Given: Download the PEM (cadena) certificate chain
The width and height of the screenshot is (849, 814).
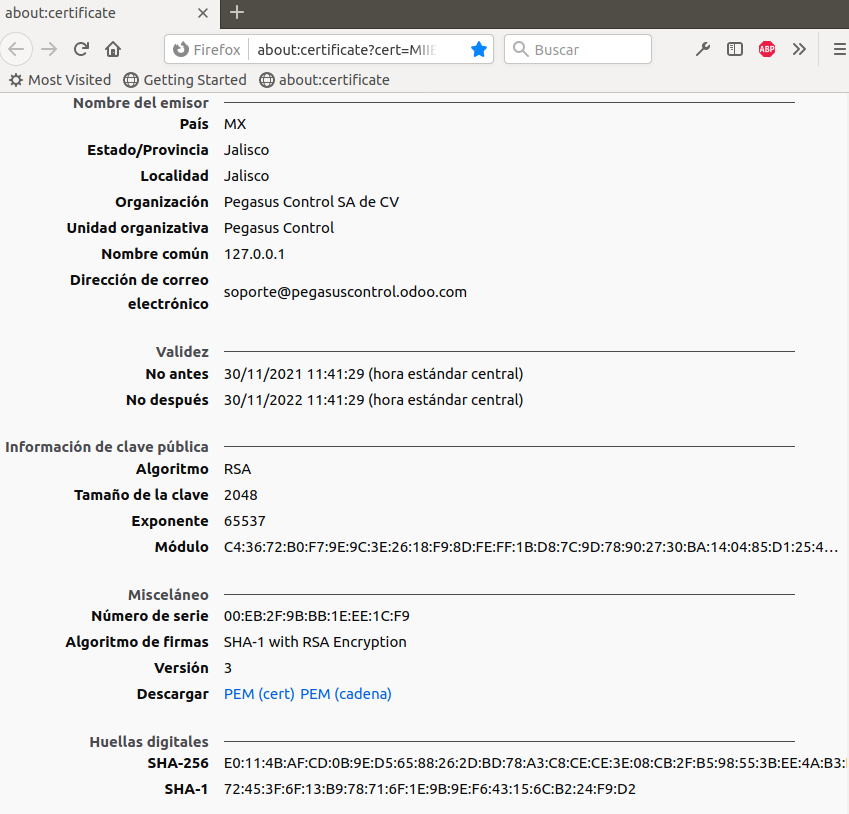Looking at the screenshot, I should click(345, 693).
